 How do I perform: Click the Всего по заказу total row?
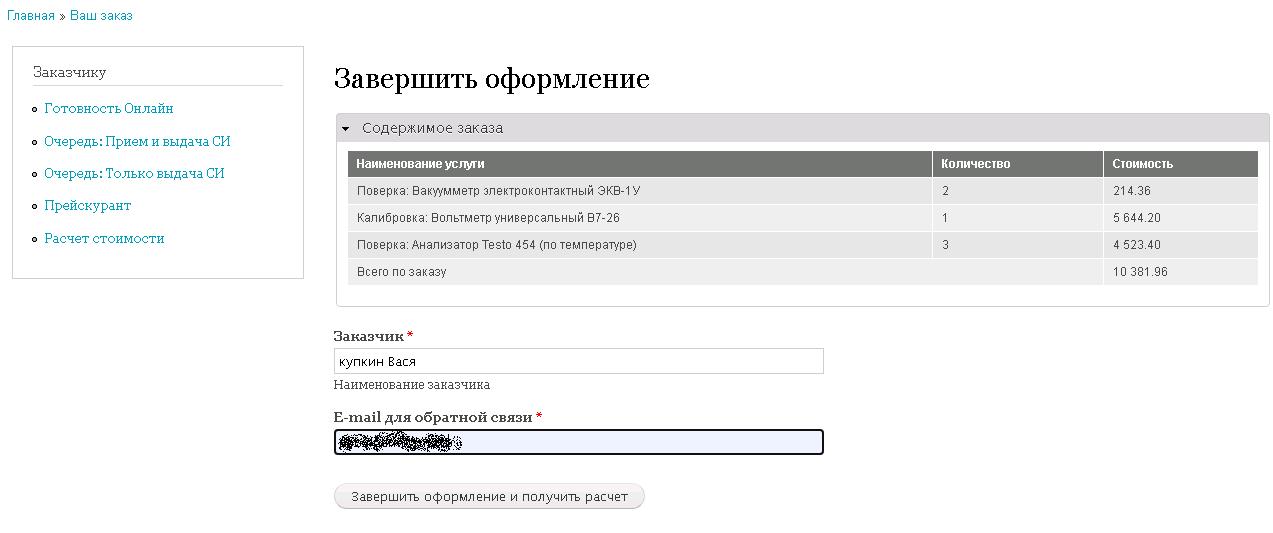[x=803, y=272]
